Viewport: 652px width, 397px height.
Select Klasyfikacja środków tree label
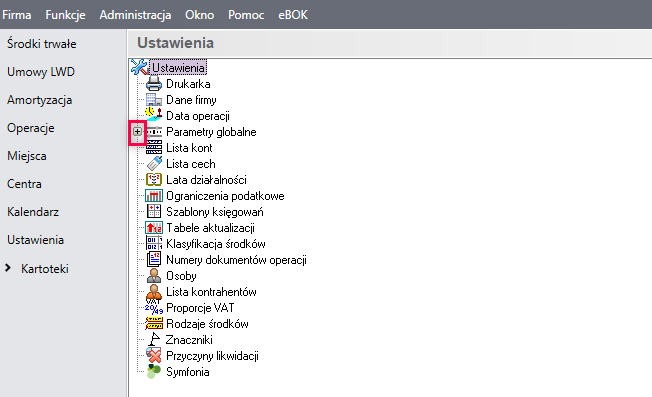(x=216, y=244)
